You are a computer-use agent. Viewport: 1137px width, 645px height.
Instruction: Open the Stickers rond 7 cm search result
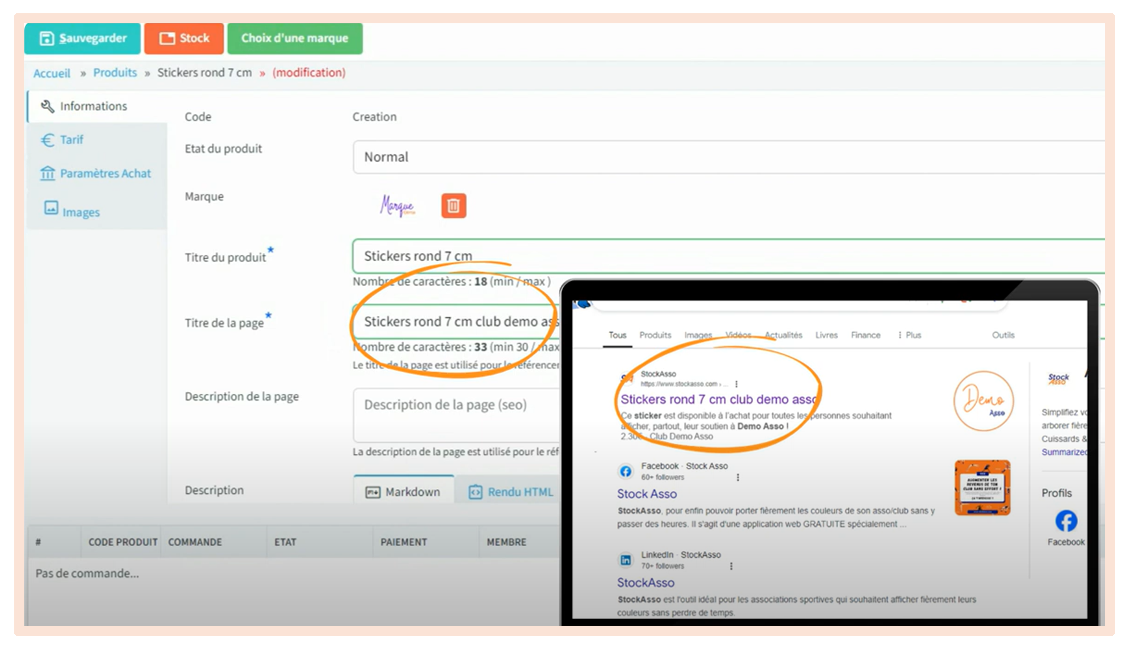point(719,400)
